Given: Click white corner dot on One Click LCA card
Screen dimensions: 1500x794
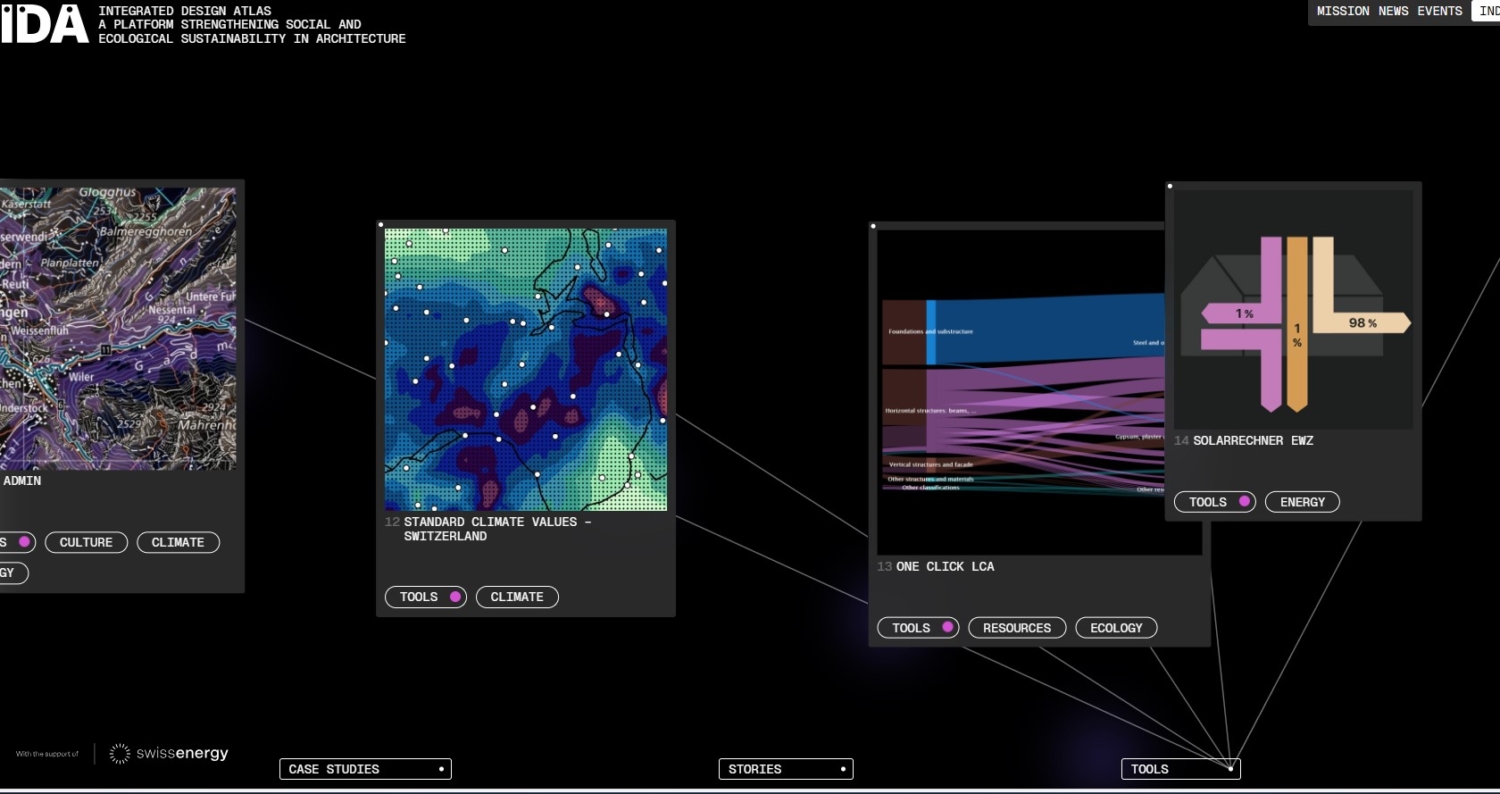Looking at the screenshot, I should 873,227.
